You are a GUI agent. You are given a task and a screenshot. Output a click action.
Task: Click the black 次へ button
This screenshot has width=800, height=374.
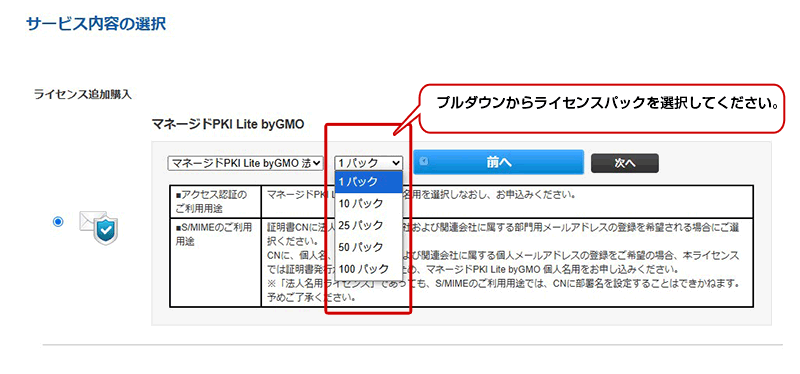[624, 163]
